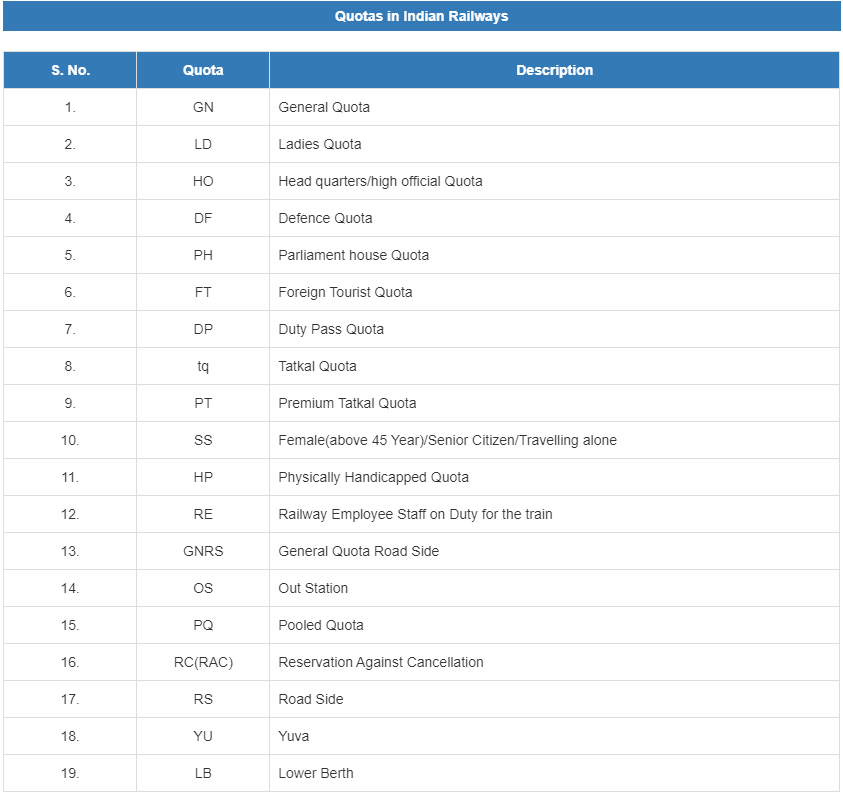Click the 'DP' quota code
The image size is (843, 795).
coord(203,329)
